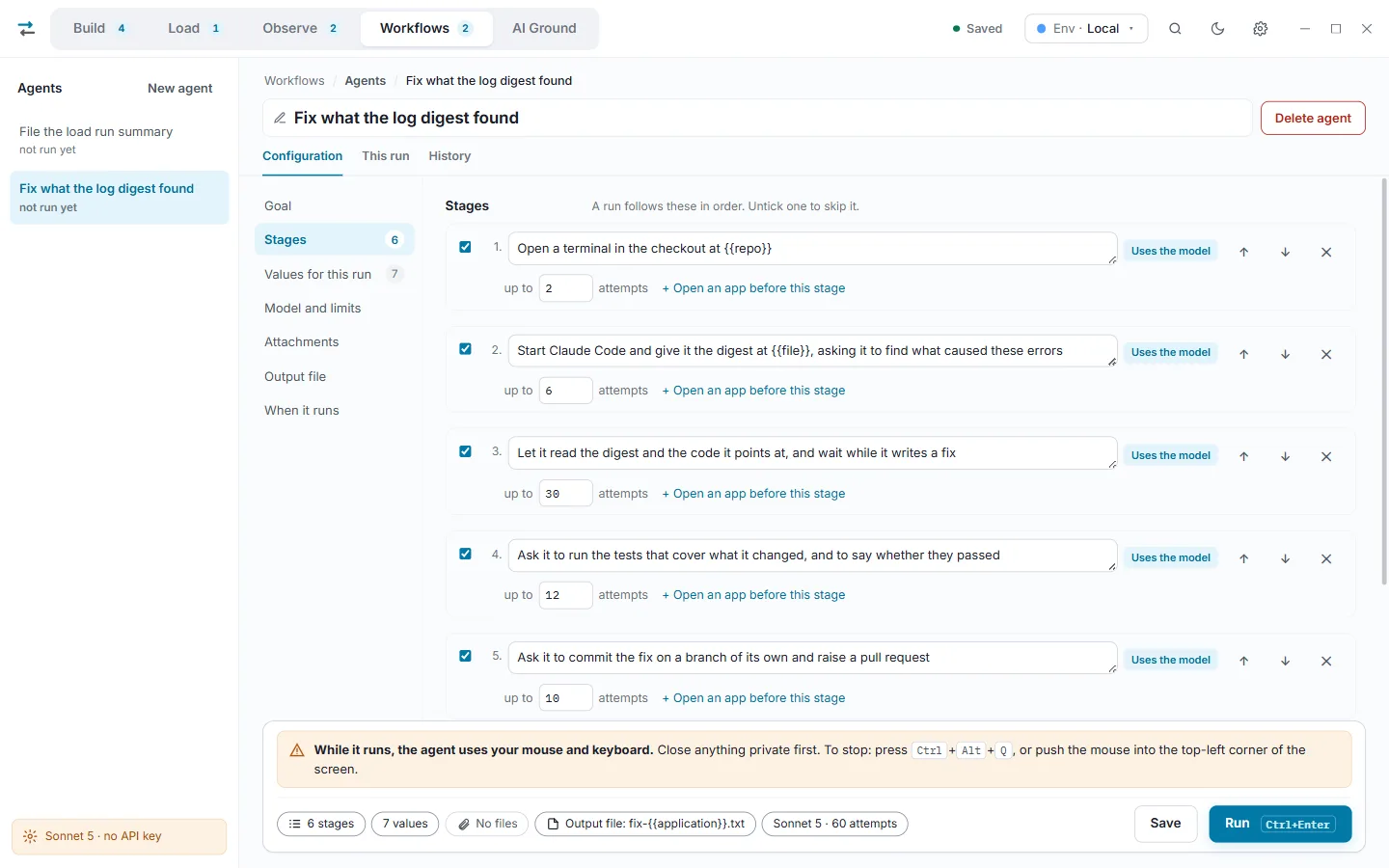Untick stage 4 checkbox

click(465, 554)
